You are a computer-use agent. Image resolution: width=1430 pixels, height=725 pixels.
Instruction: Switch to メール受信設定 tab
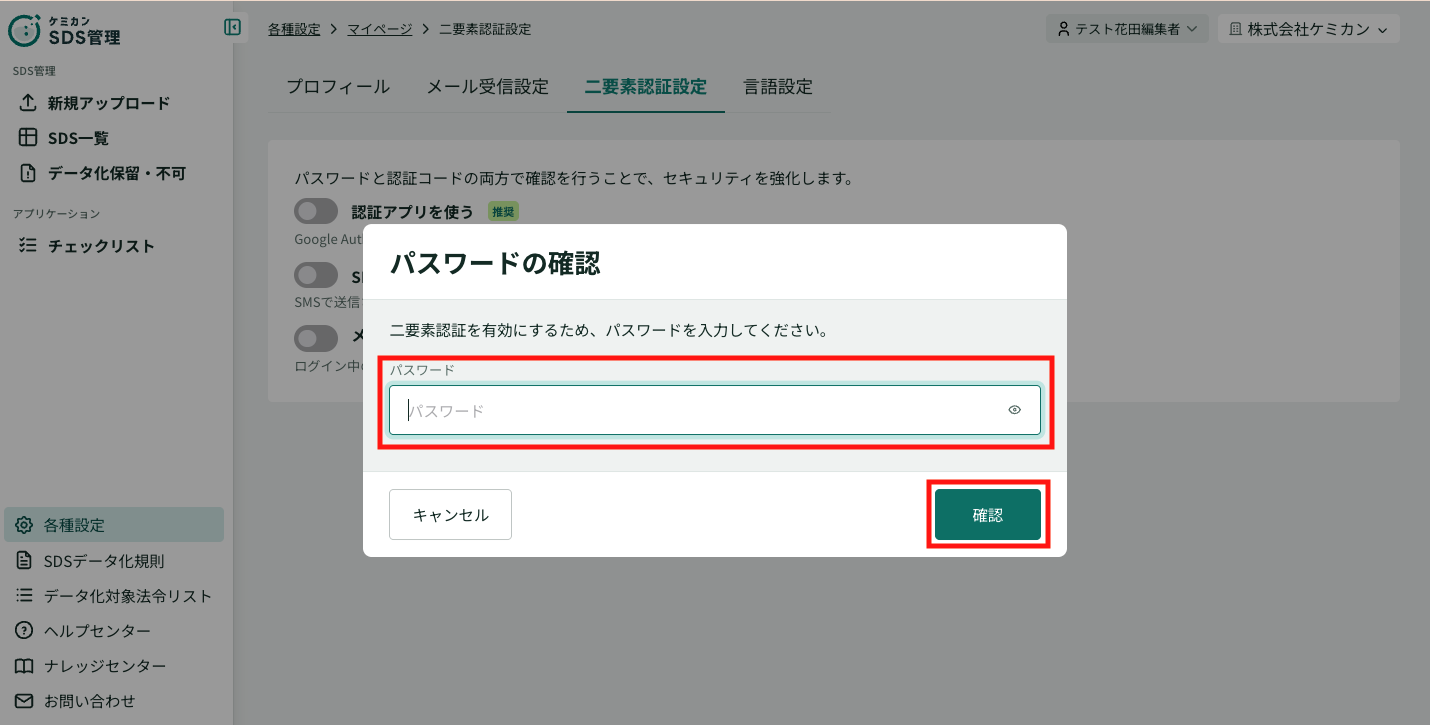[x=488, y=87]
